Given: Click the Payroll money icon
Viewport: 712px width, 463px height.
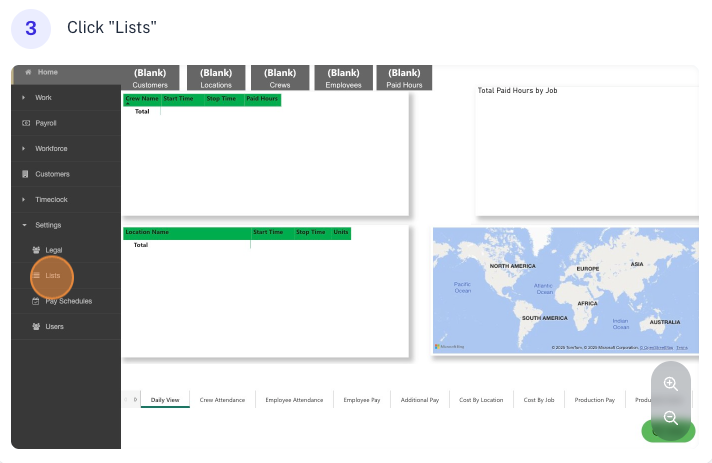Looking at the screenshot, I should point(25,123).
